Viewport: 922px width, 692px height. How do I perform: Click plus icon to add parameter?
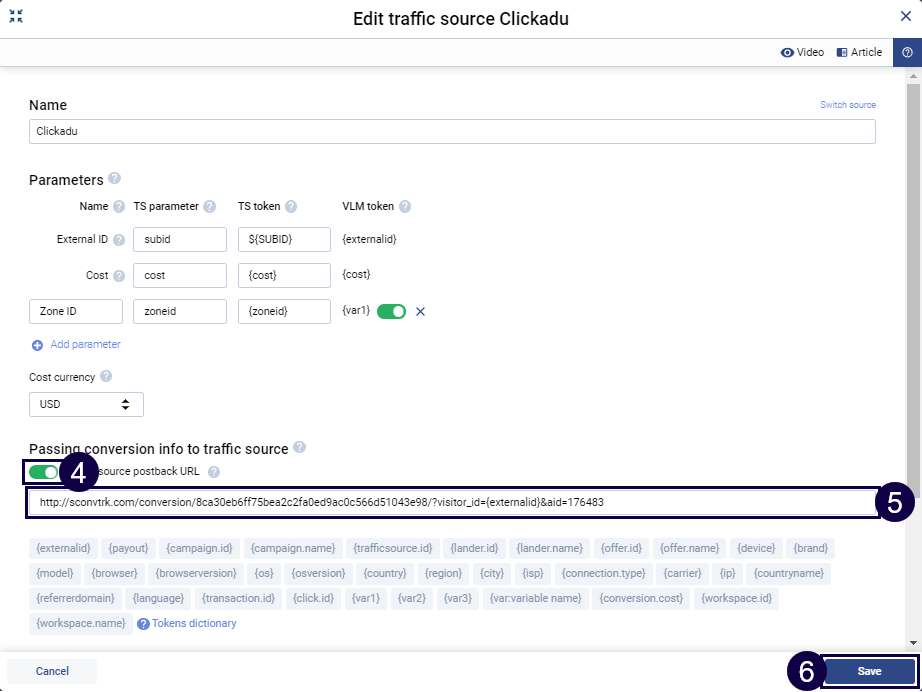38,345
